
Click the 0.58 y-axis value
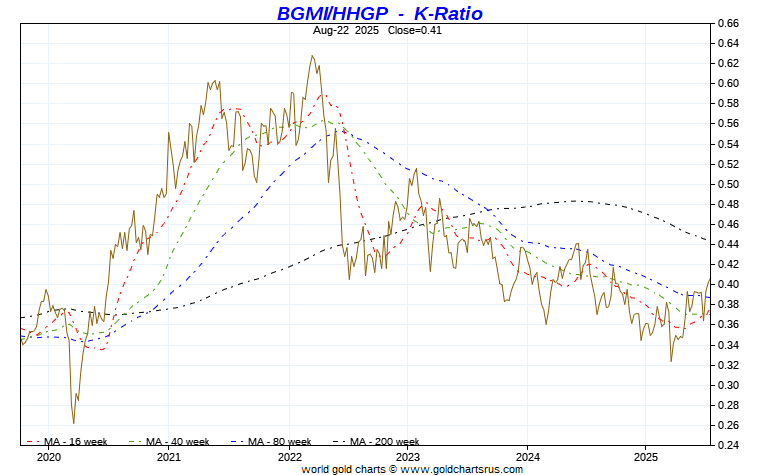(x=728, y=104)
